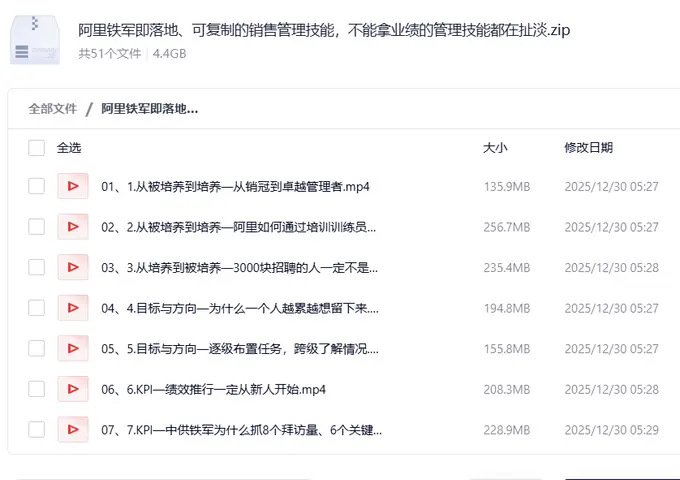
Task: Click the zip archive file icon
Action: pyautogui.click(x=35, y=40)
